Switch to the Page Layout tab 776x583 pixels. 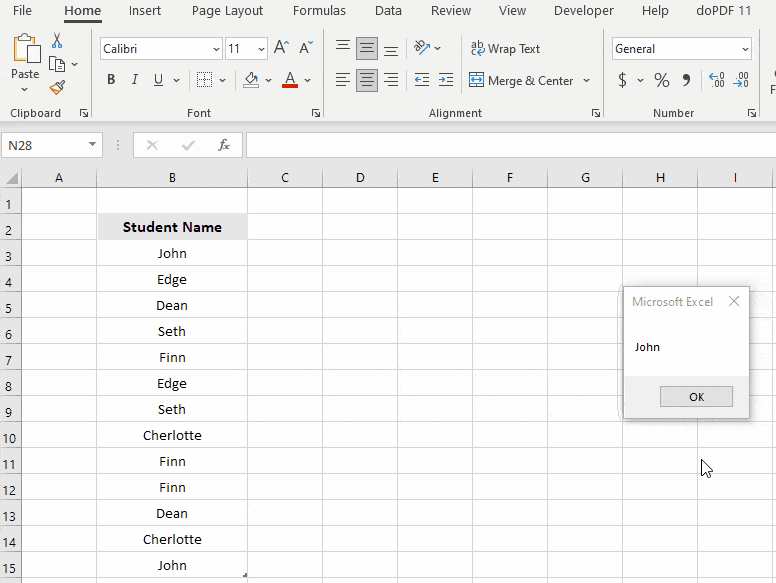227,10
